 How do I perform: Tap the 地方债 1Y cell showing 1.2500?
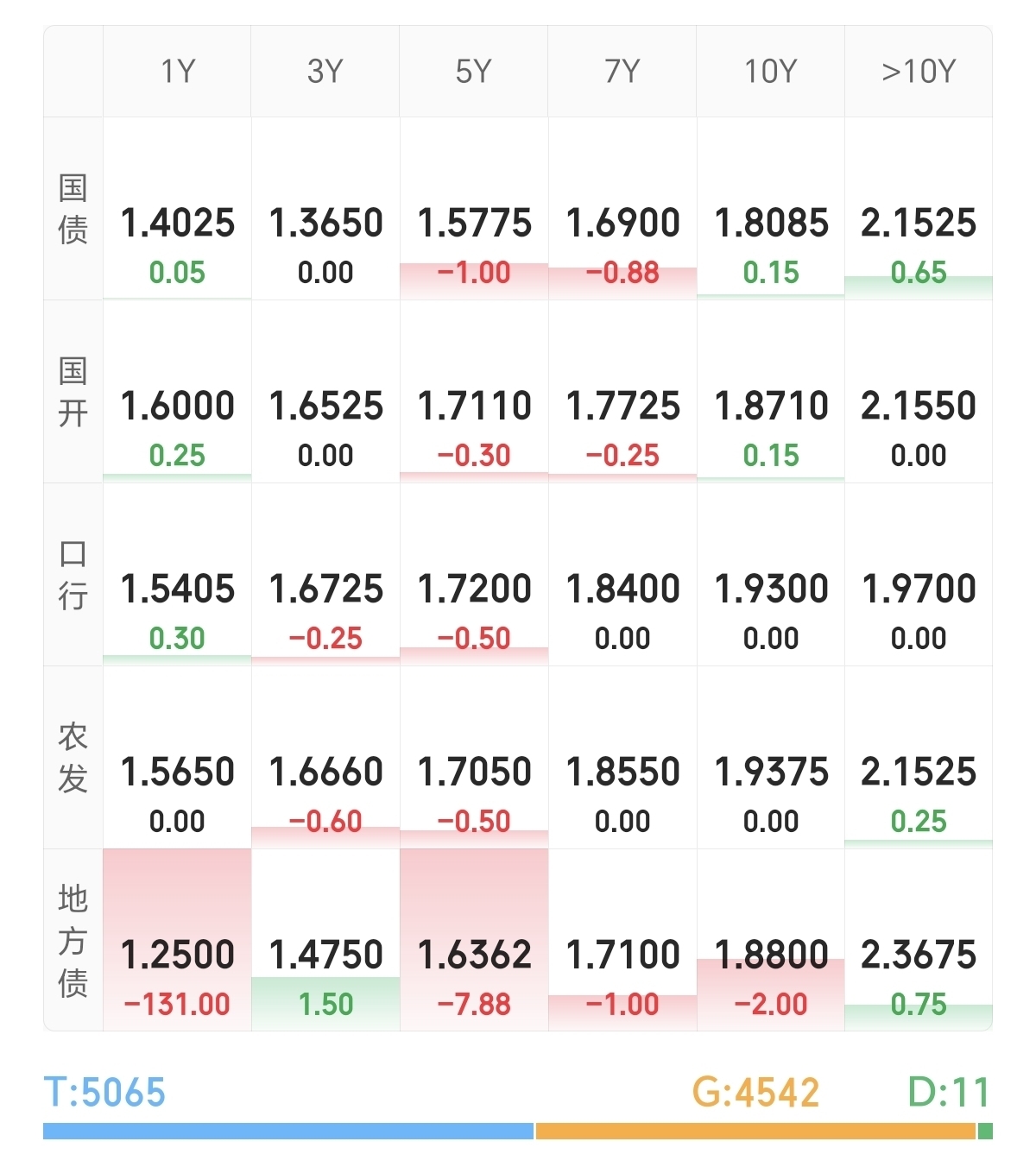click(177, 955)
